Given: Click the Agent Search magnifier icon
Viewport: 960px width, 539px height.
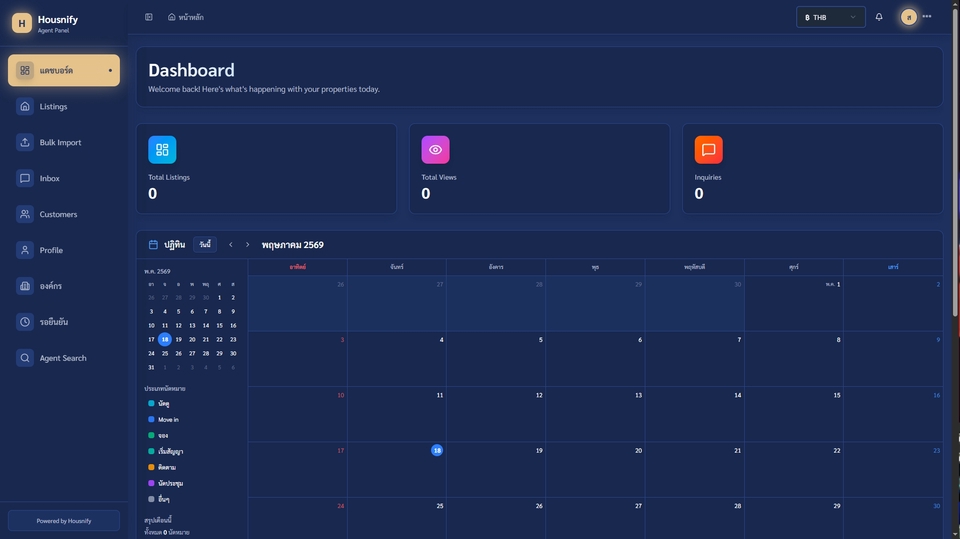Looking at the screenshot, I should [24, 358].
